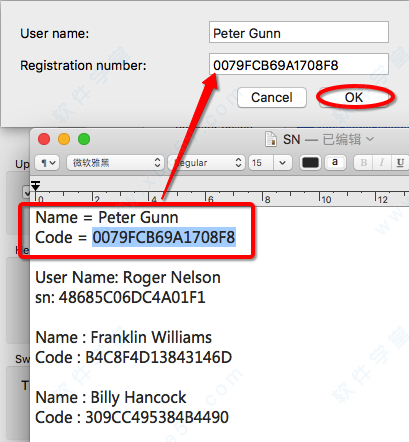Toggle underline formatting
Viewport: 409px width, 442px height.
click(x=400, y=163)
